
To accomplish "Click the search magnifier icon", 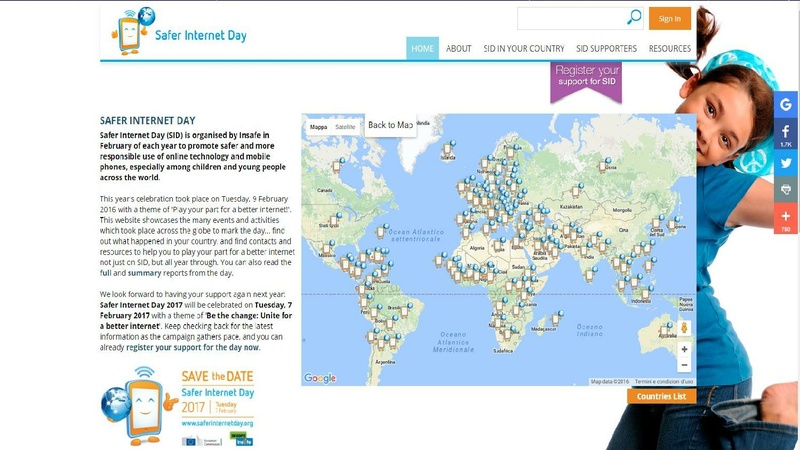I will 633,18.
